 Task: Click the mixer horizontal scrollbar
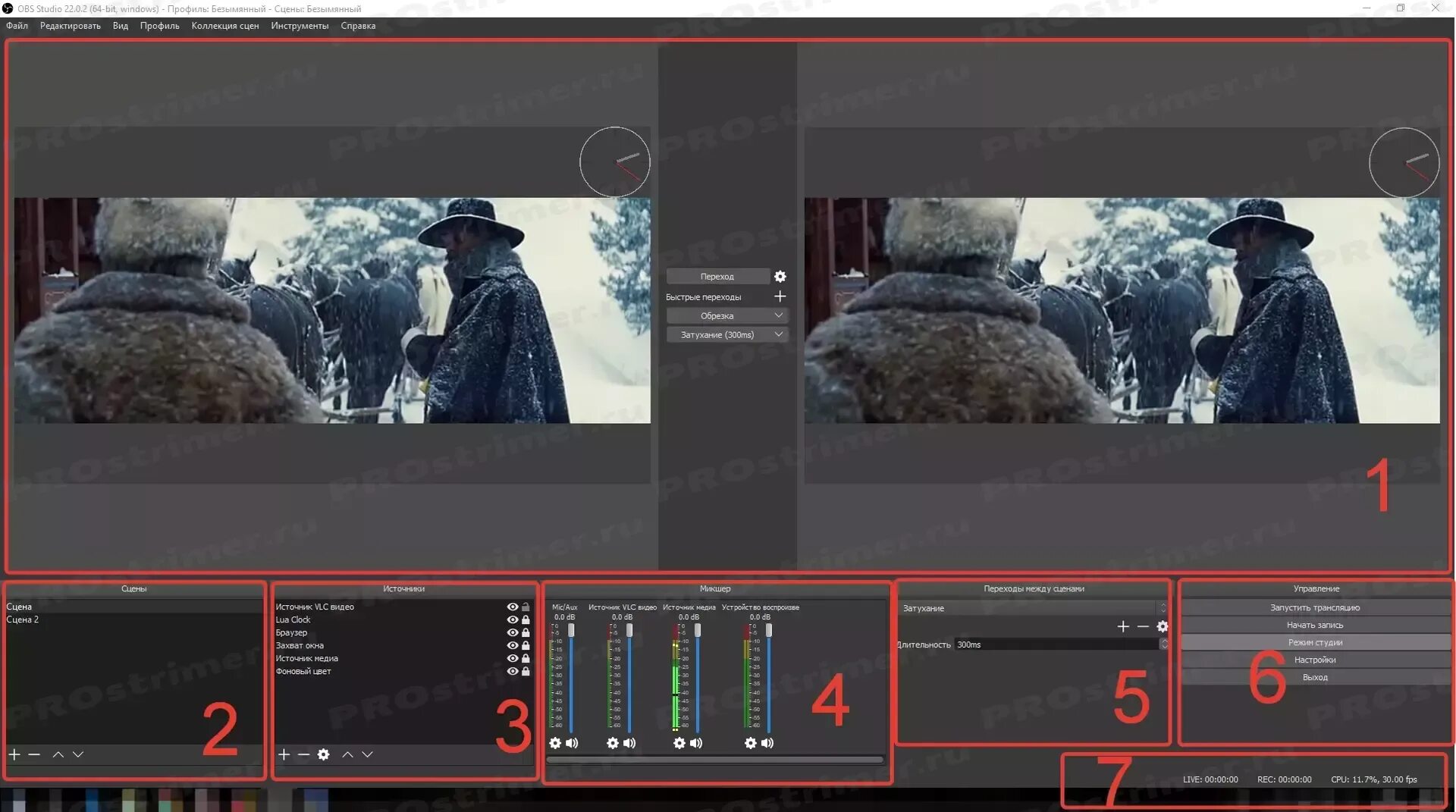[x=714, y=760]
